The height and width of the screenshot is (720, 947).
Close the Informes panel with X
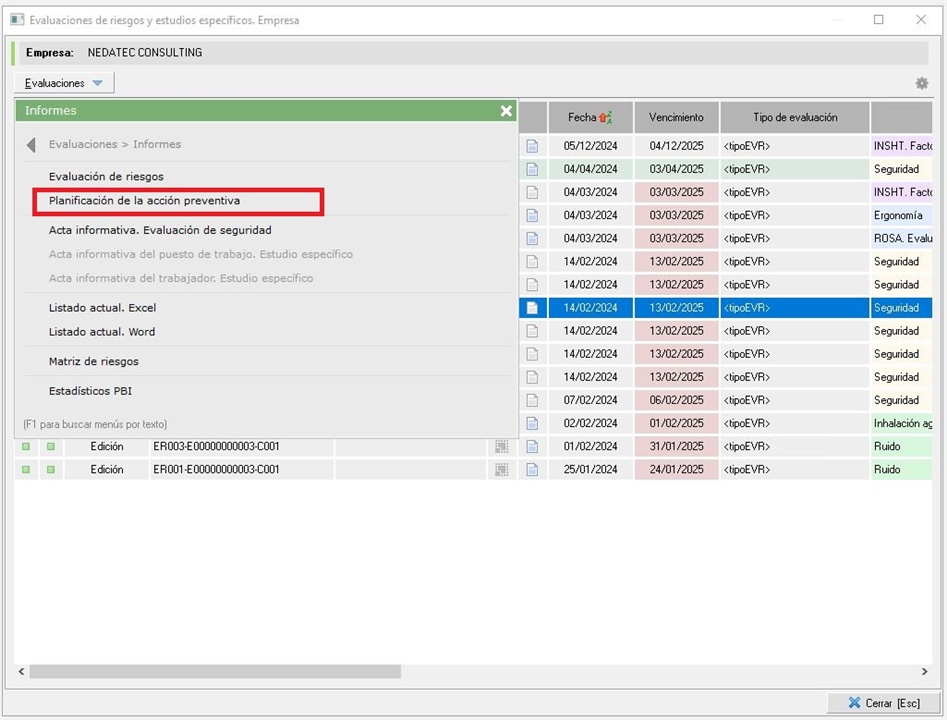coord(506,111)
